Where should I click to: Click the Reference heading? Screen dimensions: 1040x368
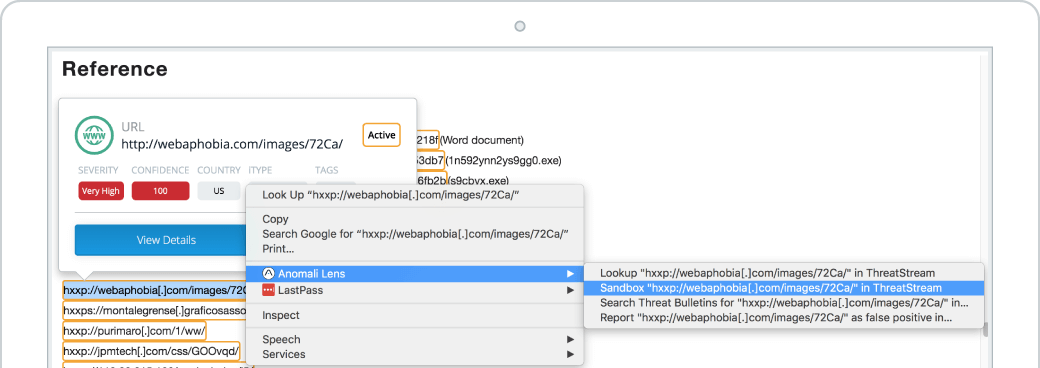[115, 68]
